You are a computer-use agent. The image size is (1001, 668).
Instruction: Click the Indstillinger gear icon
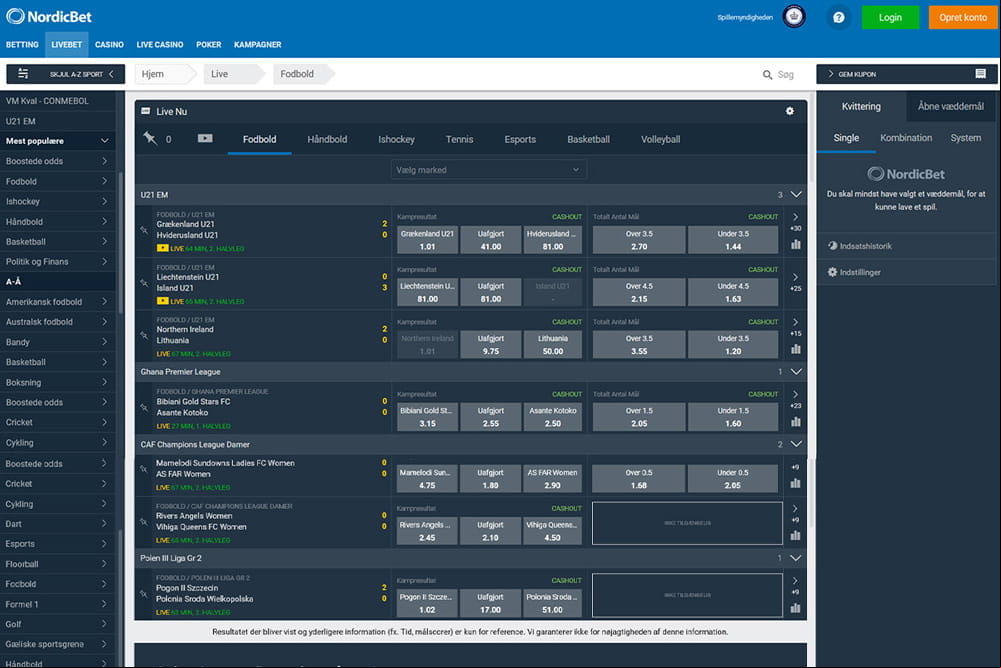(832, 272)
